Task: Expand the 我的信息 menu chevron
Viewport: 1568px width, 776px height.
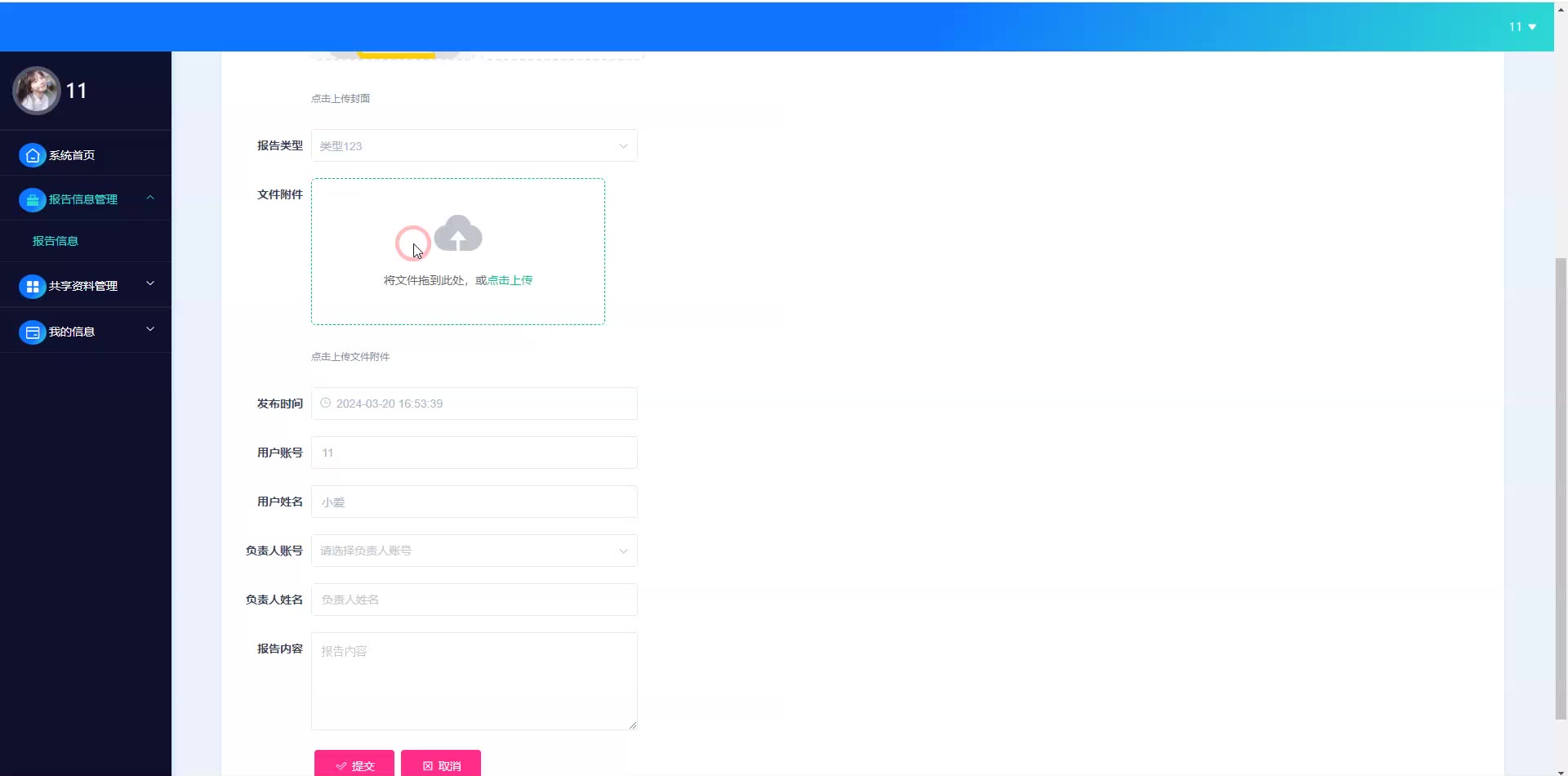Action: (150, 329)
